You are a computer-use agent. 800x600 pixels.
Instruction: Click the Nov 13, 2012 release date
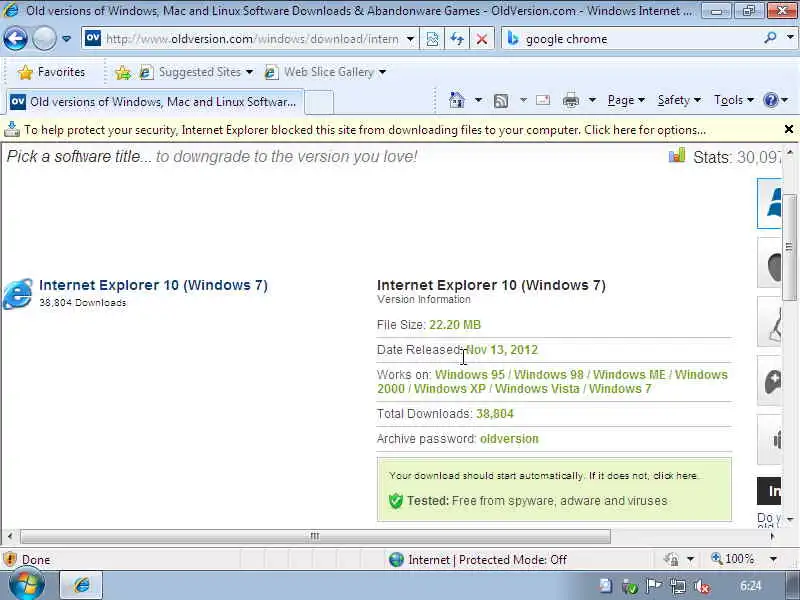point(502,350)
